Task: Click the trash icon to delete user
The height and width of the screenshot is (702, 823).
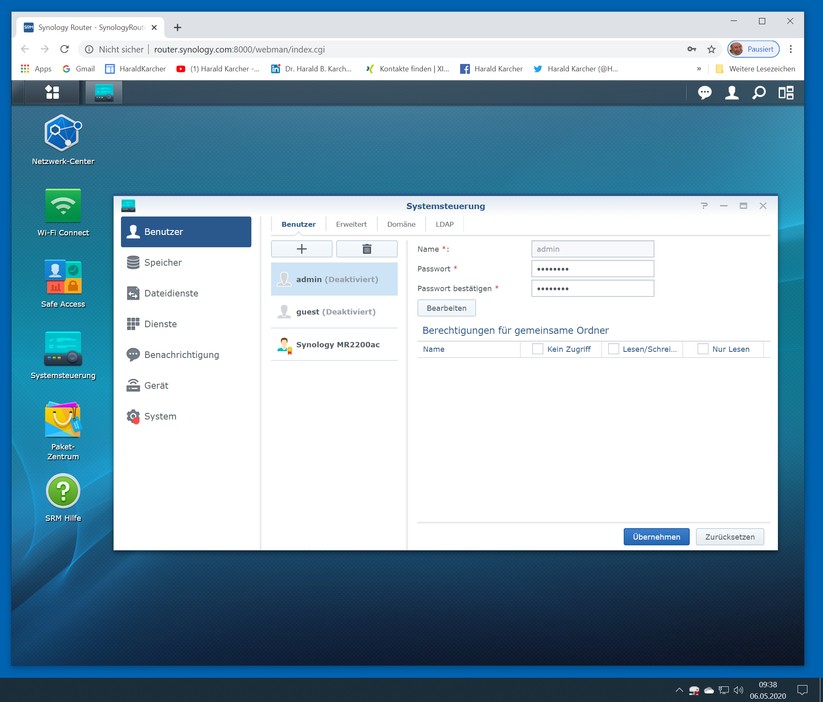Action: 366,249
